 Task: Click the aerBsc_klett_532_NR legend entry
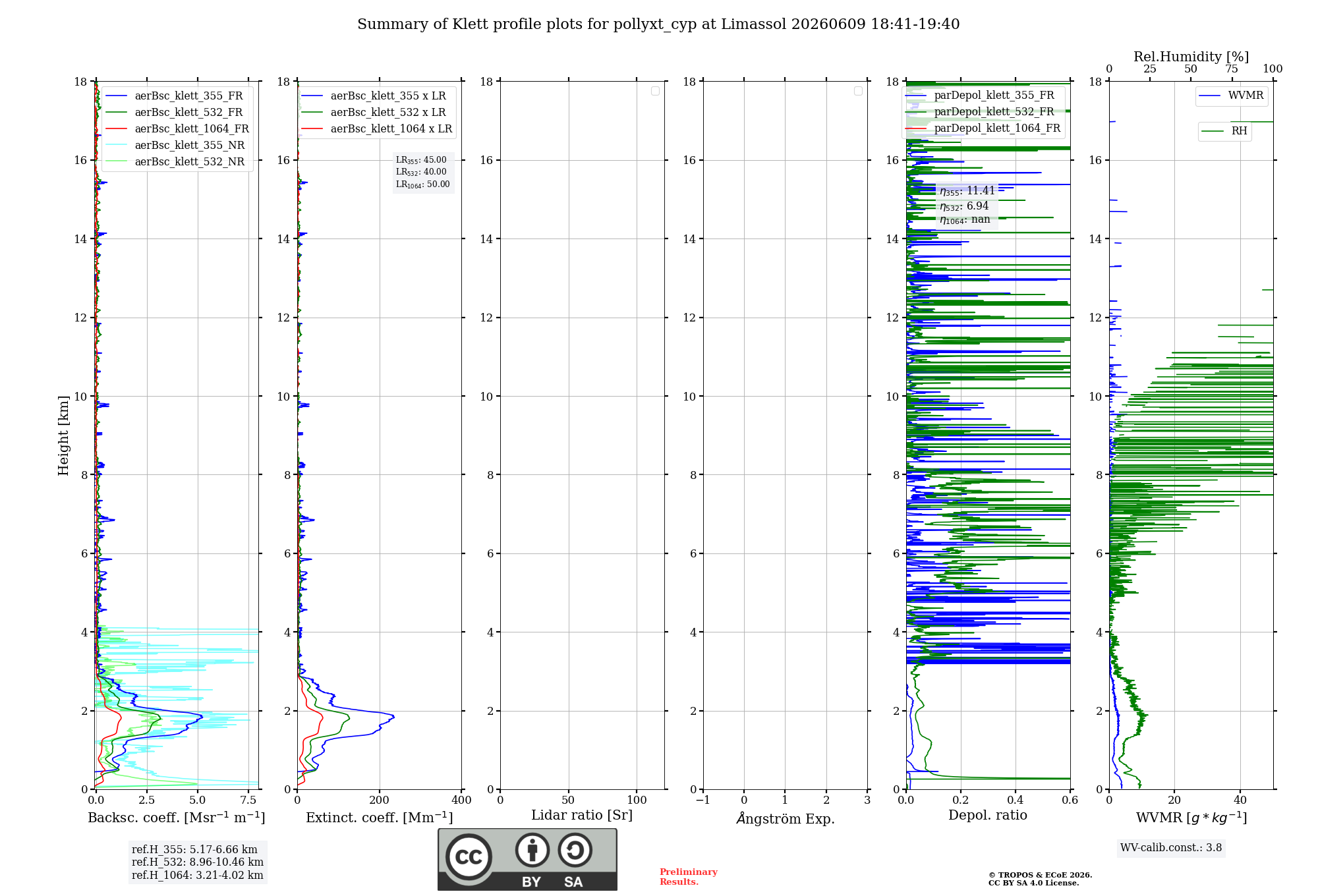click(x=175, y=161)
